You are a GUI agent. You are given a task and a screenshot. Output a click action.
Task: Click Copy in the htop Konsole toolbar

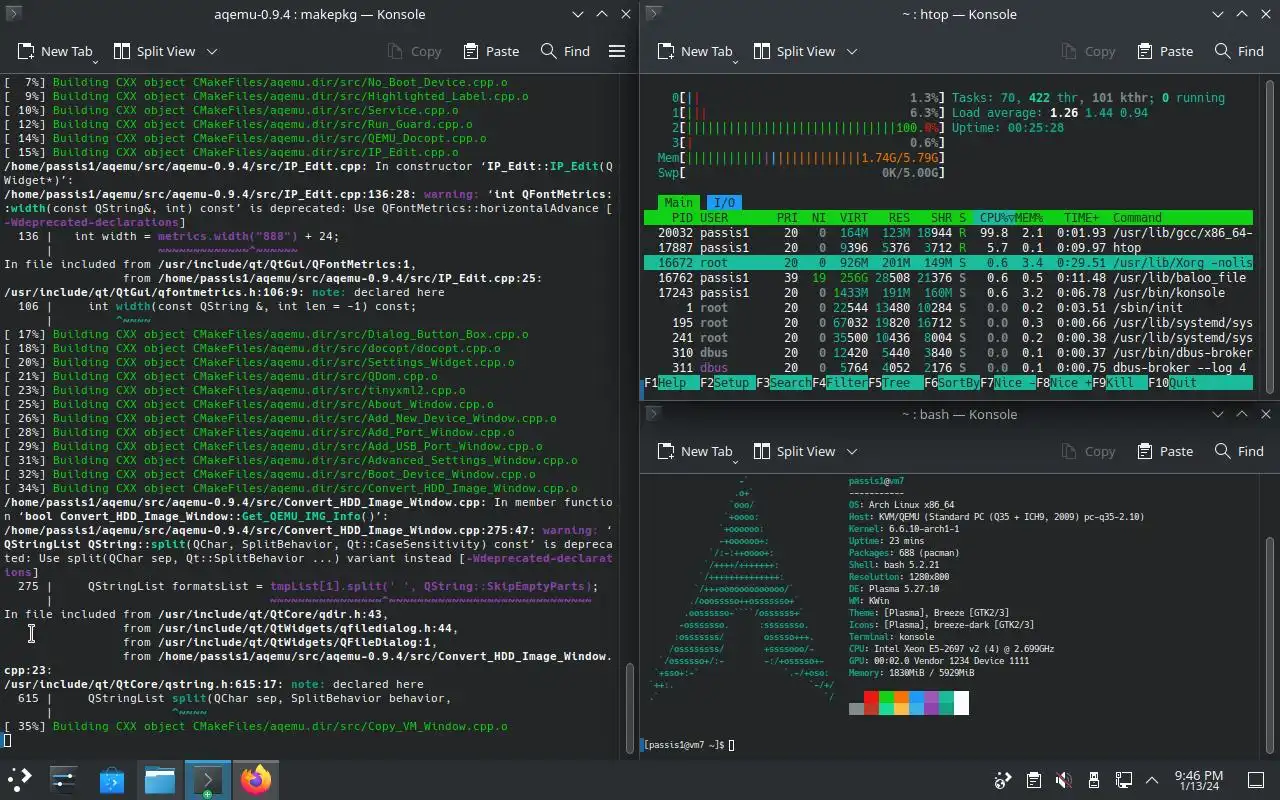pyautogui.click(x=1088, y=51)
